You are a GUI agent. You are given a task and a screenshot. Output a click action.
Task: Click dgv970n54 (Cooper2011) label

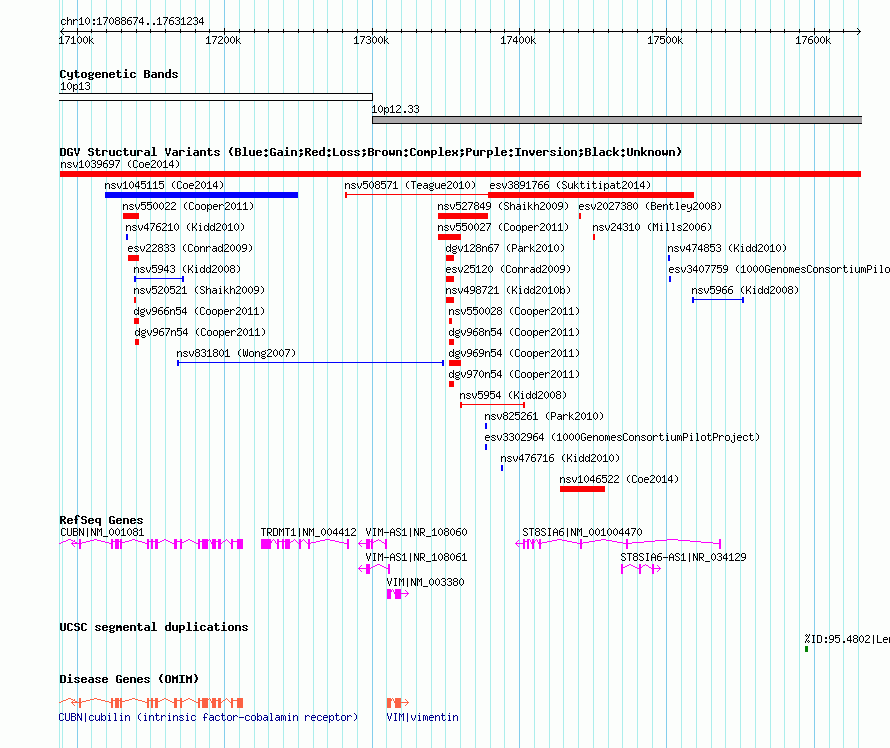514,374
